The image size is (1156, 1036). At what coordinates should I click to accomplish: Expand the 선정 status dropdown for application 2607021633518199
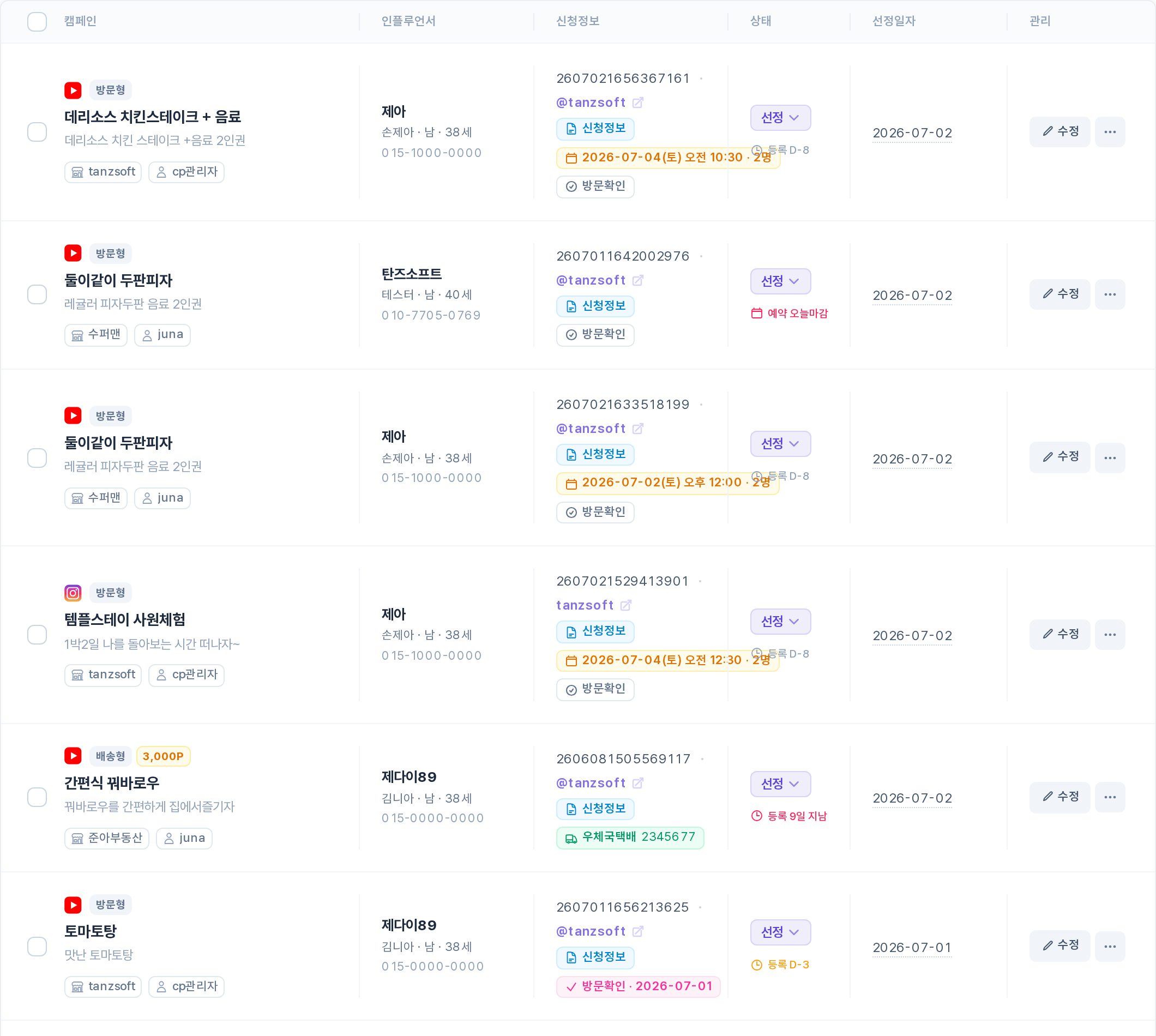tap(780, 443)
